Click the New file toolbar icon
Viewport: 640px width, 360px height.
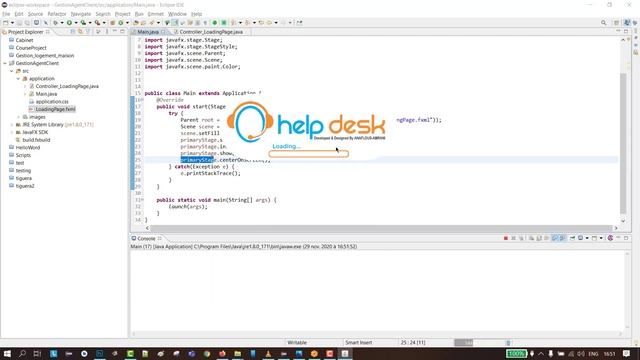coord(6,23)
